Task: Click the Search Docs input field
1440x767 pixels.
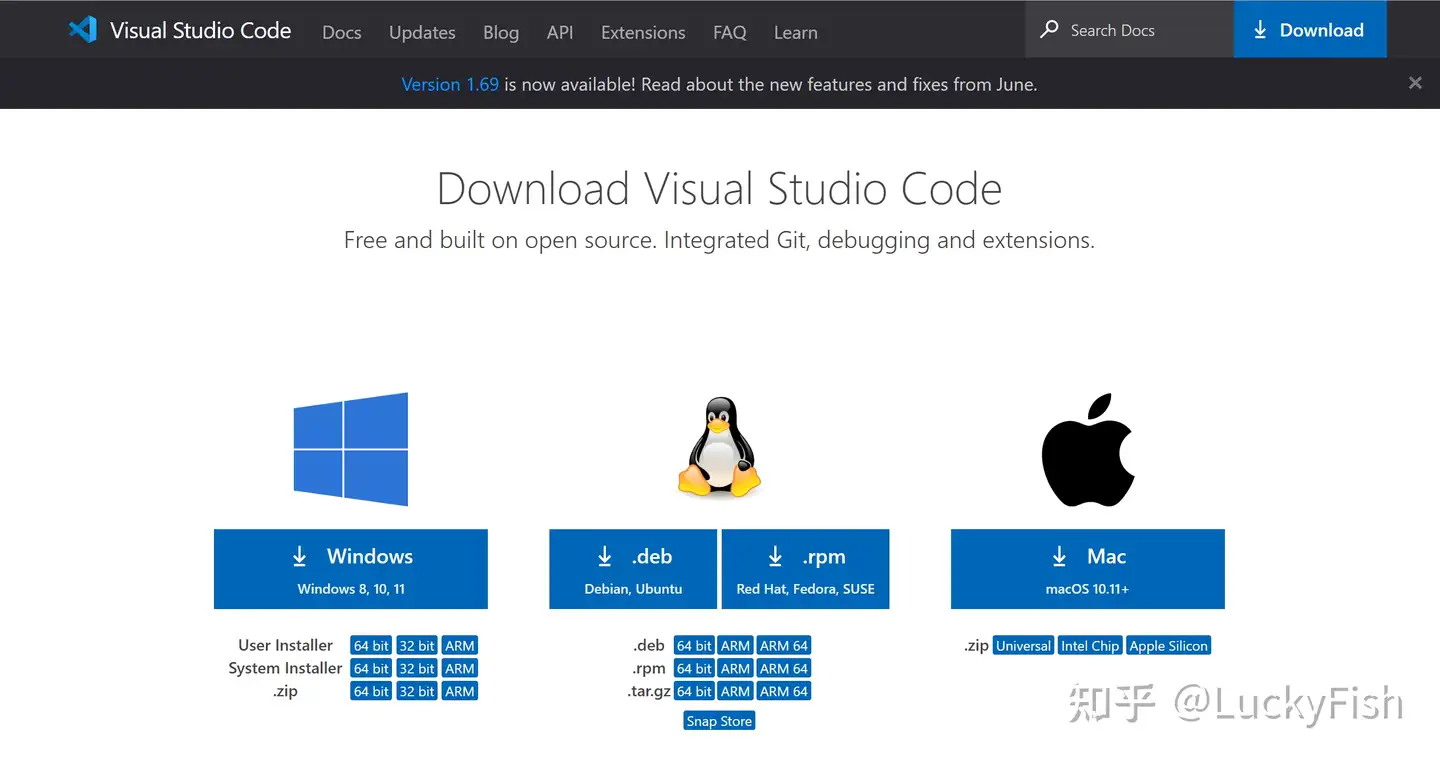Action: tap(1129, 30)
